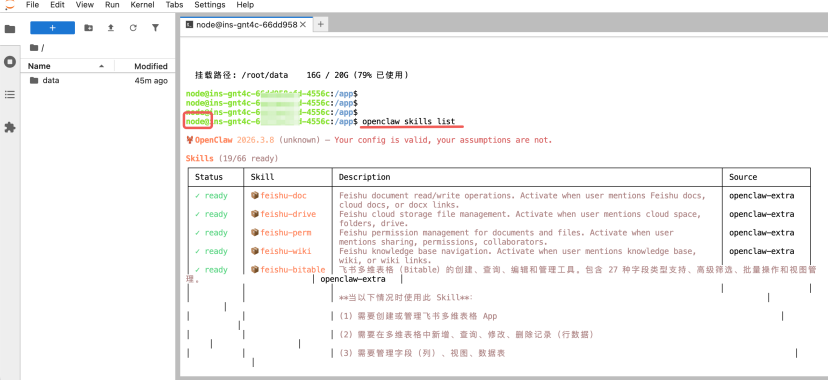828x380 pixels.
Task: Click openclaw-extra source in feishu-drive row
Action: tap(761, 214)
